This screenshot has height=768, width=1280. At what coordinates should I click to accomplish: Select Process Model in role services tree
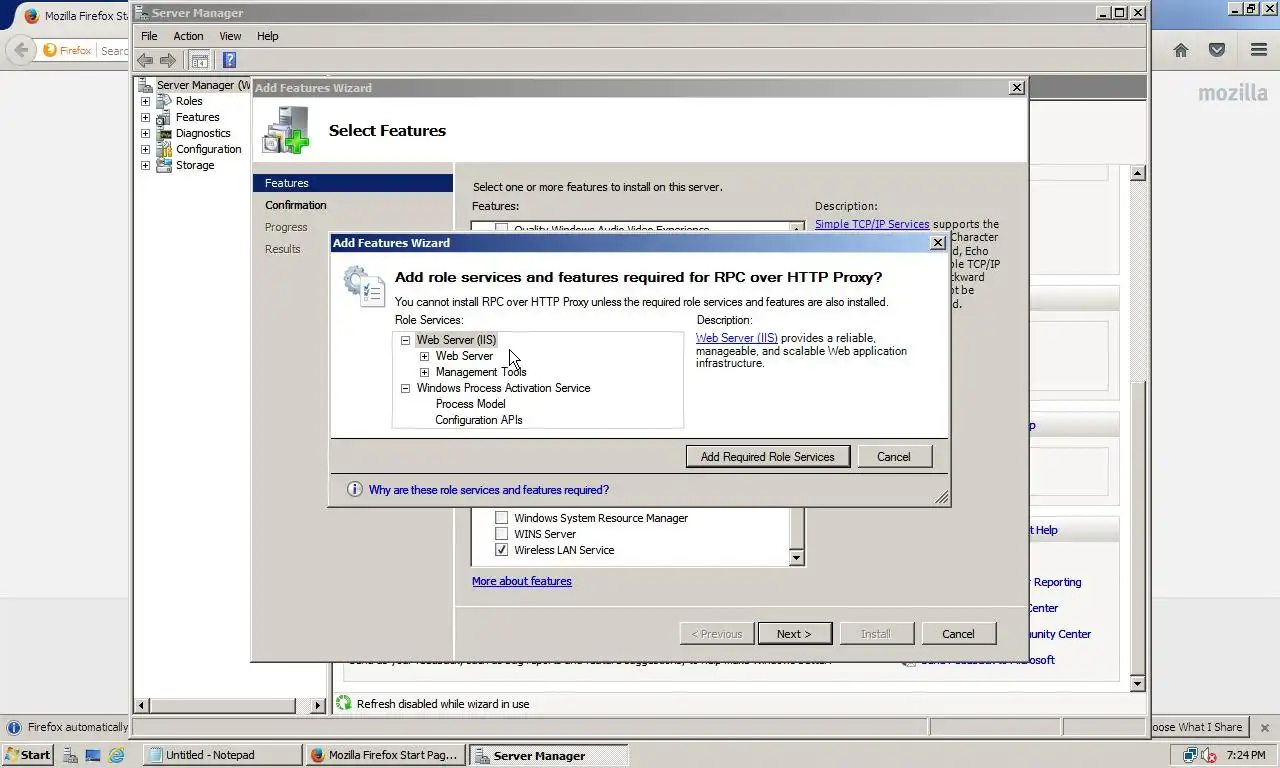point(470,404)
